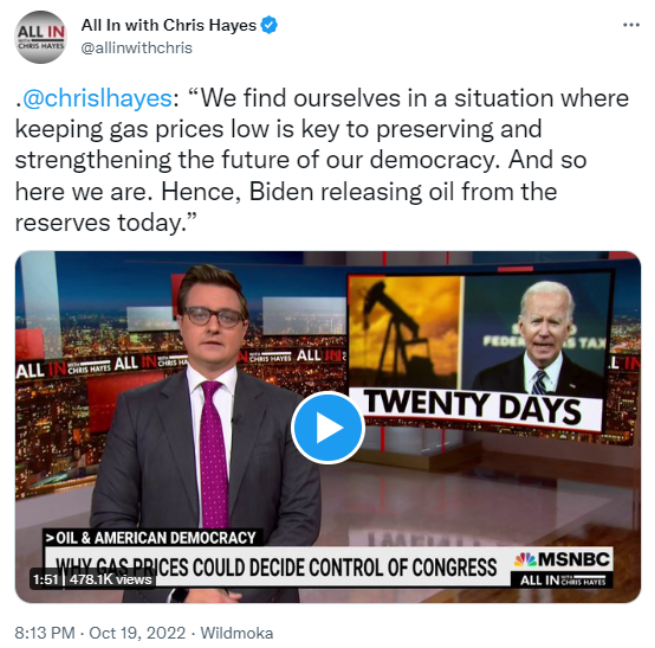655x648 pixels.
Task: Click the gas prices headline banner
Action: click(277, 567)
